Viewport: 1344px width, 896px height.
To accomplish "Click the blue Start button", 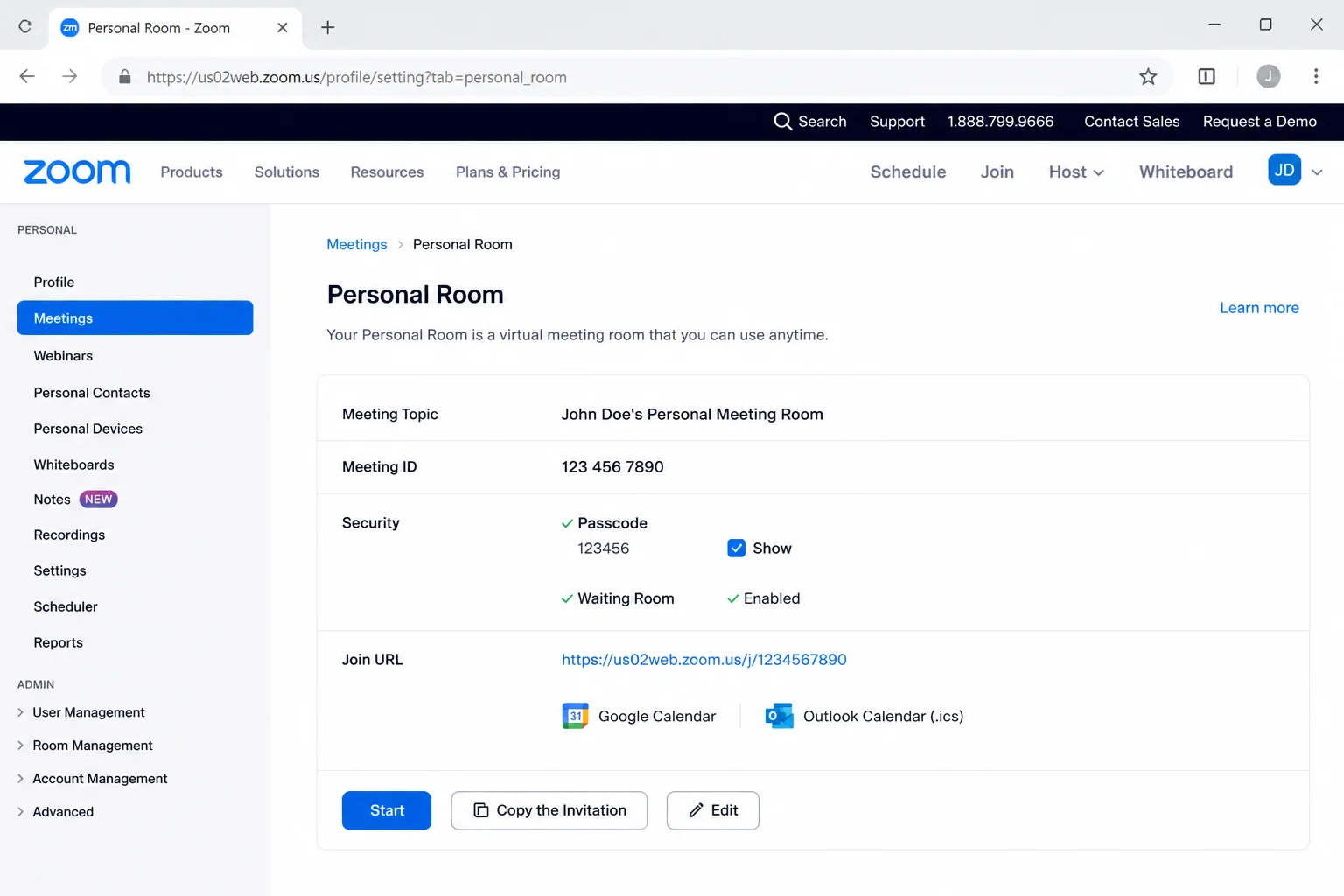I will pos(387,810).
